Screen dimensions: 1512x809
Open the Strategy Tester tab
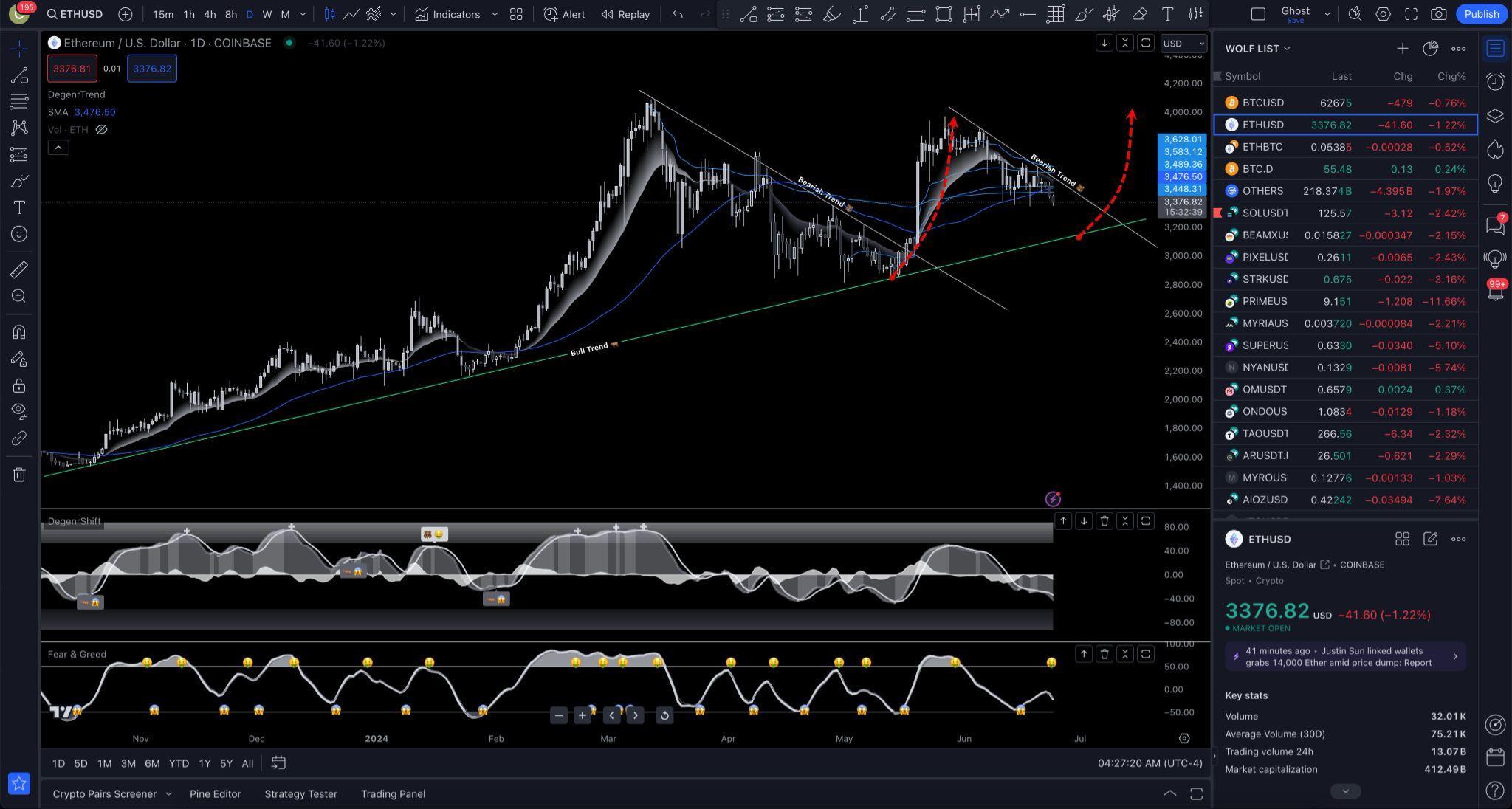coord(300,793)
